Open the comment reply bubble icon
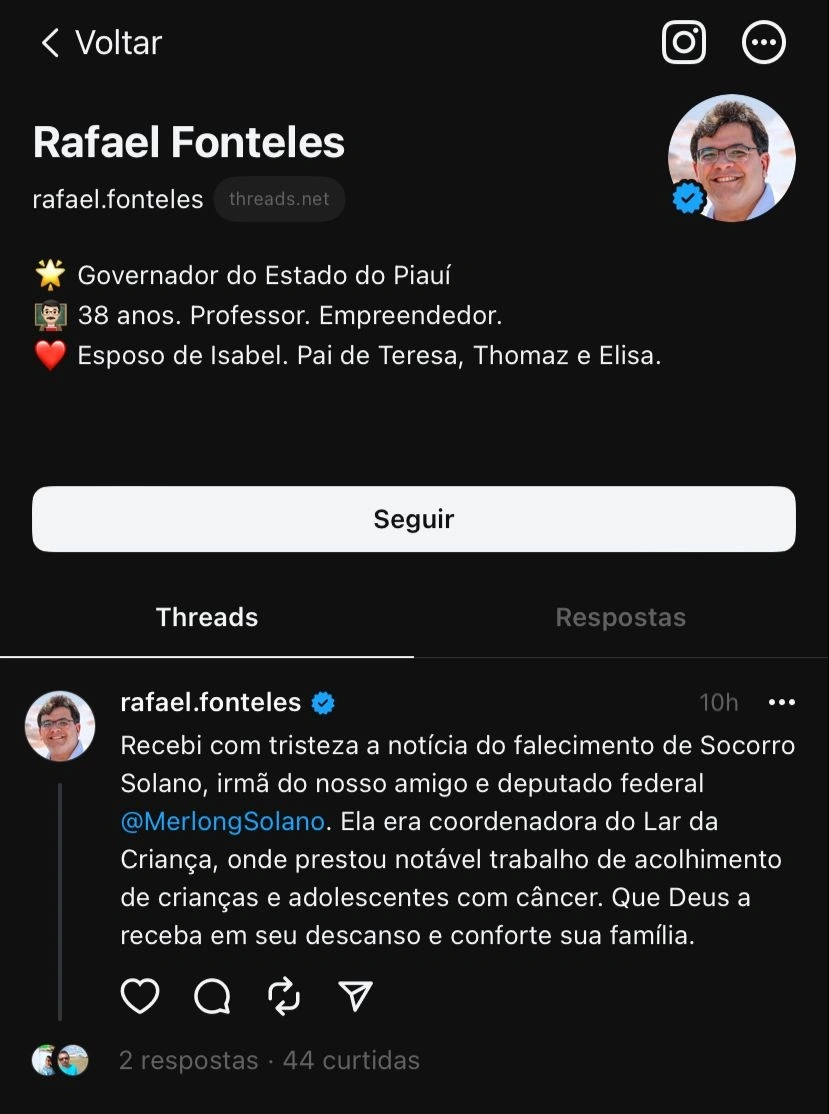 click(x=212, y=996)
